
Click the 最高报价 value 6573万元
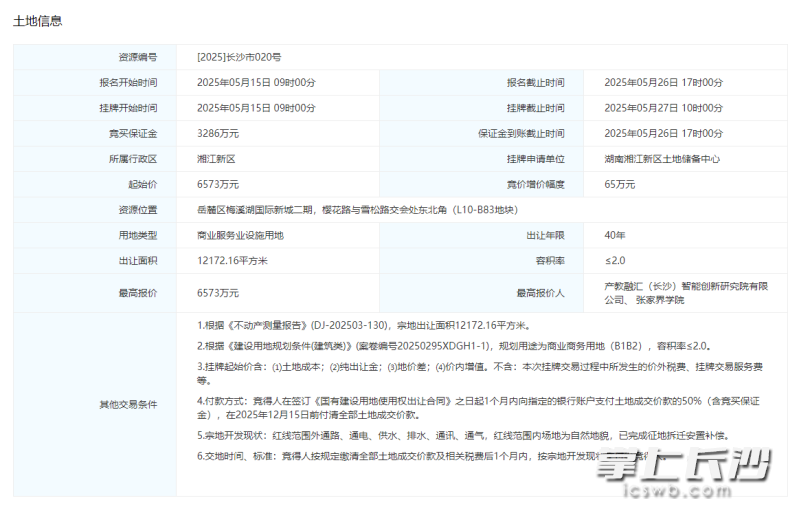tap(218, 293)
